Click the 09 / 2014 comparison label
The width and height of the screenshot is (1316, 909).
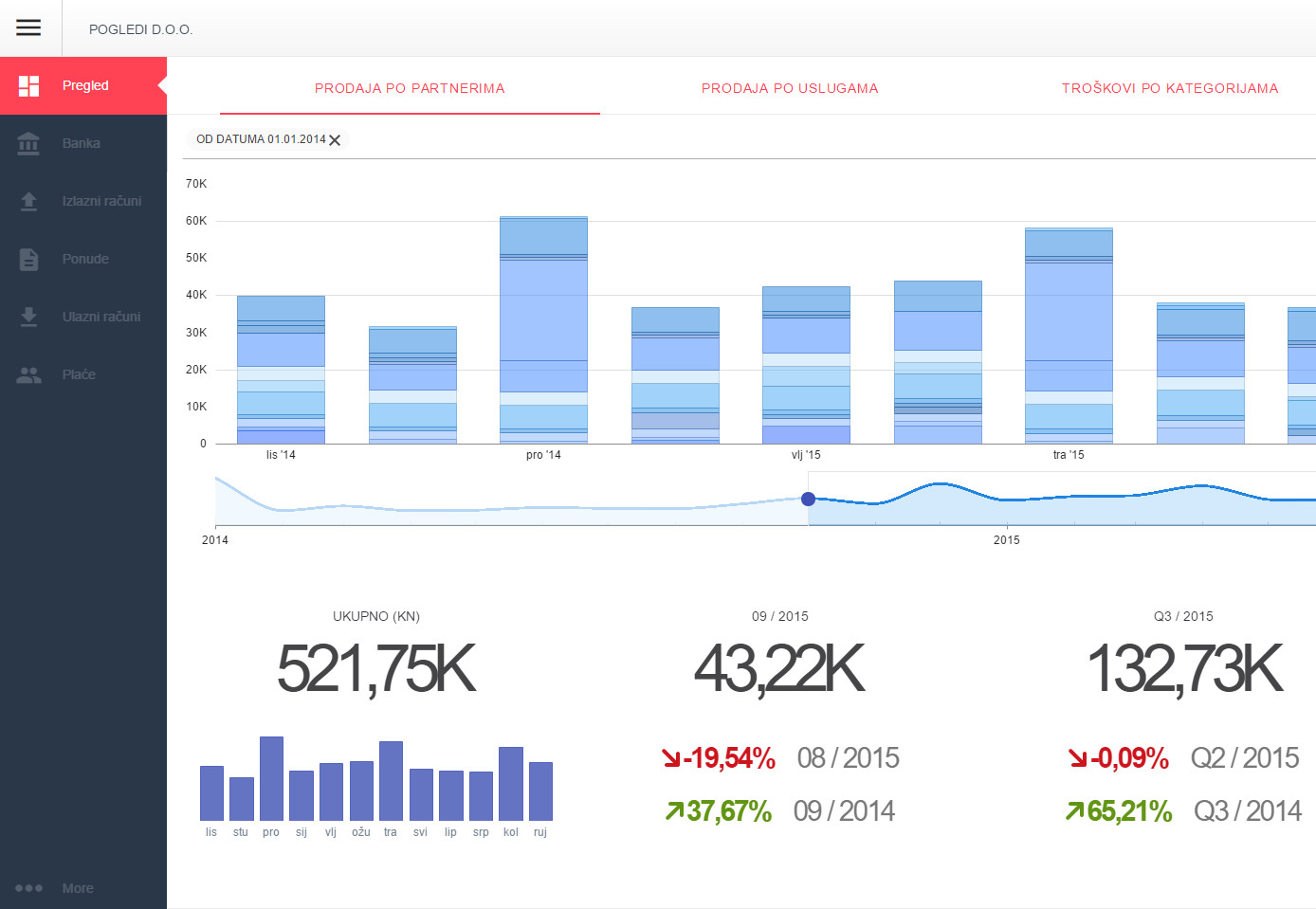pyautogui.click(x=844, y=811)
